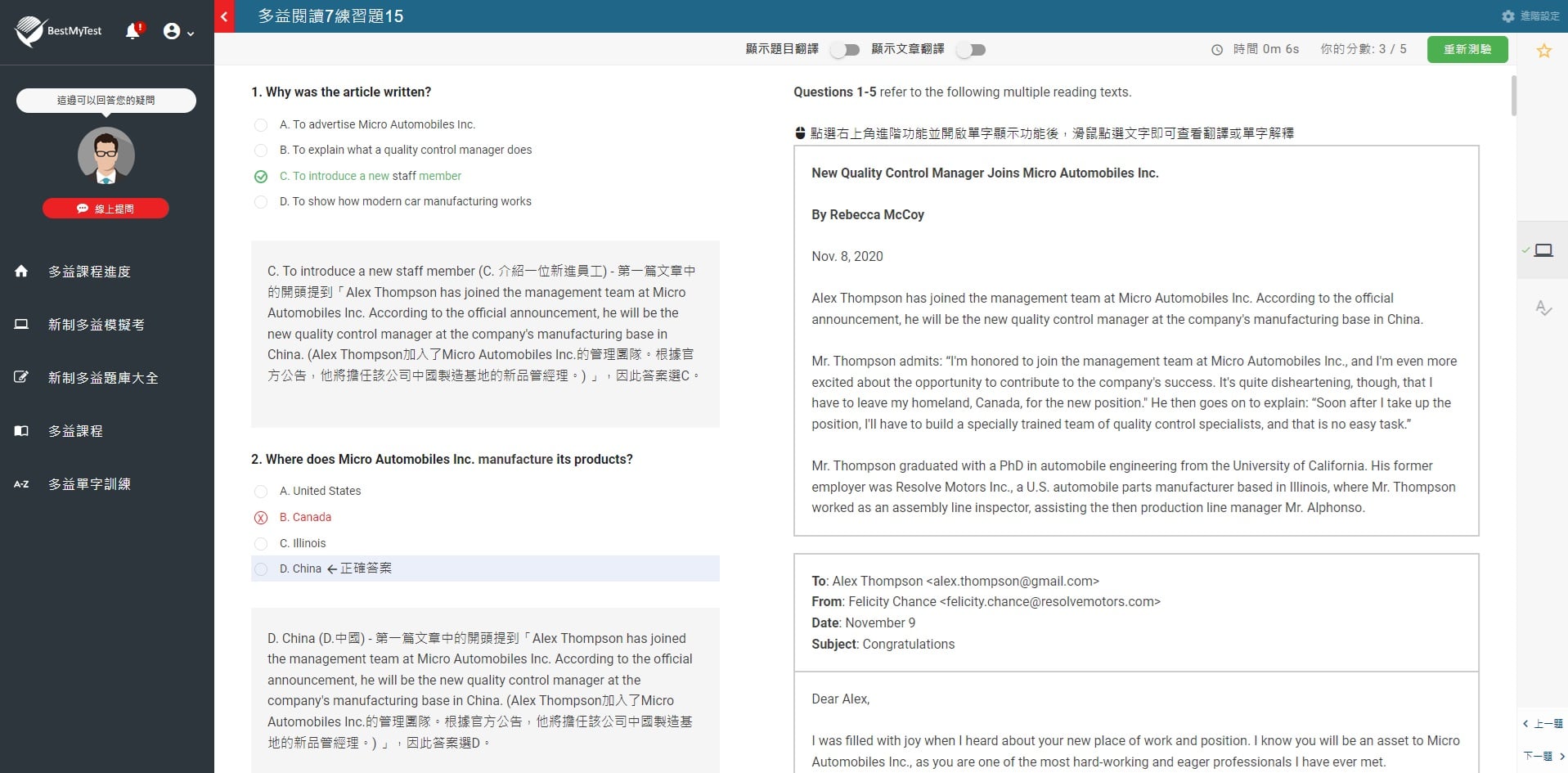Toggle 顯示文章翻譯 switch
1568x773 pixels.
[x=971, y=50]
